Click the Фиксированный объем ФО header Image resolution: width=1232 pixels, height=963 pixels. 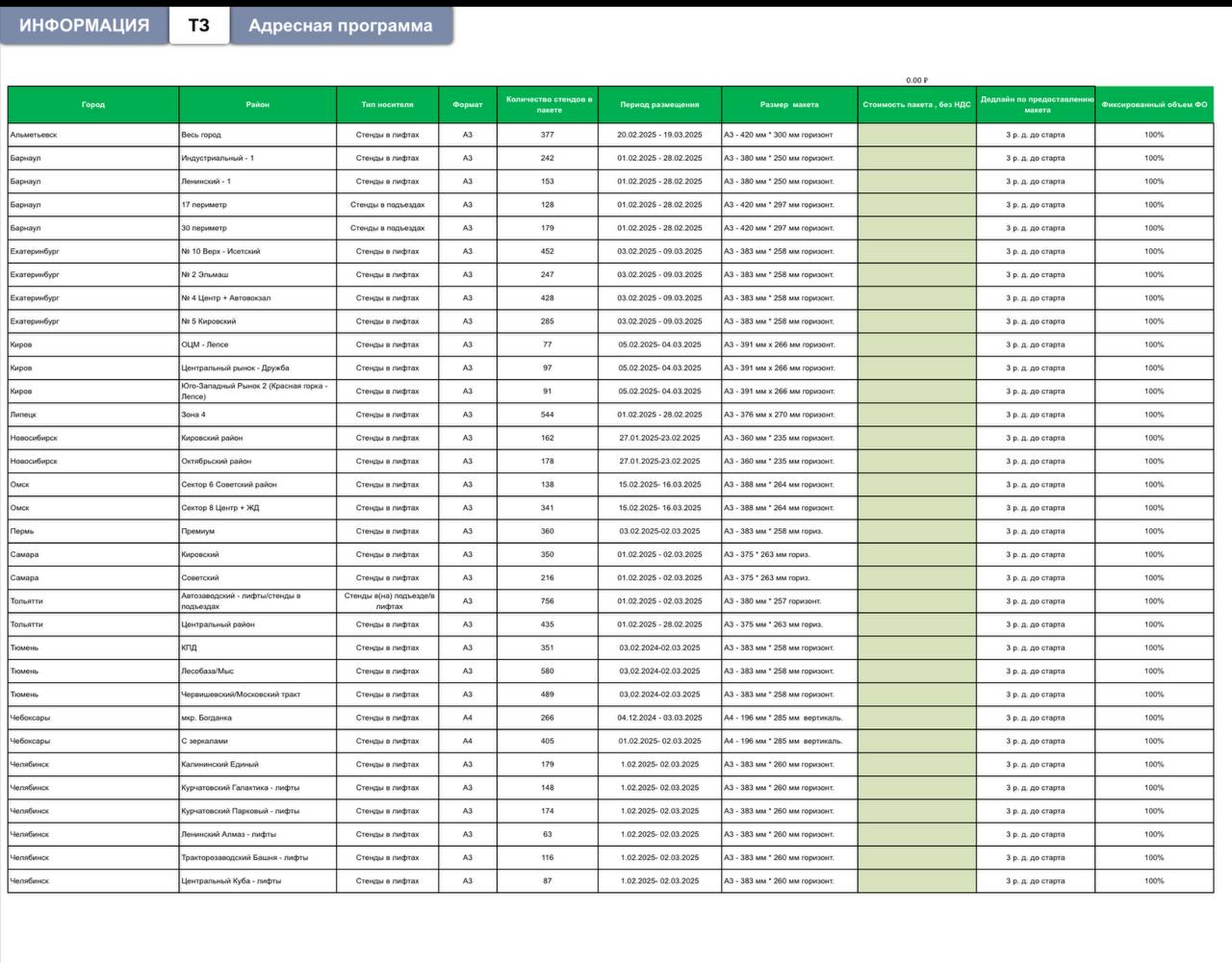(x=1154, y=104)
